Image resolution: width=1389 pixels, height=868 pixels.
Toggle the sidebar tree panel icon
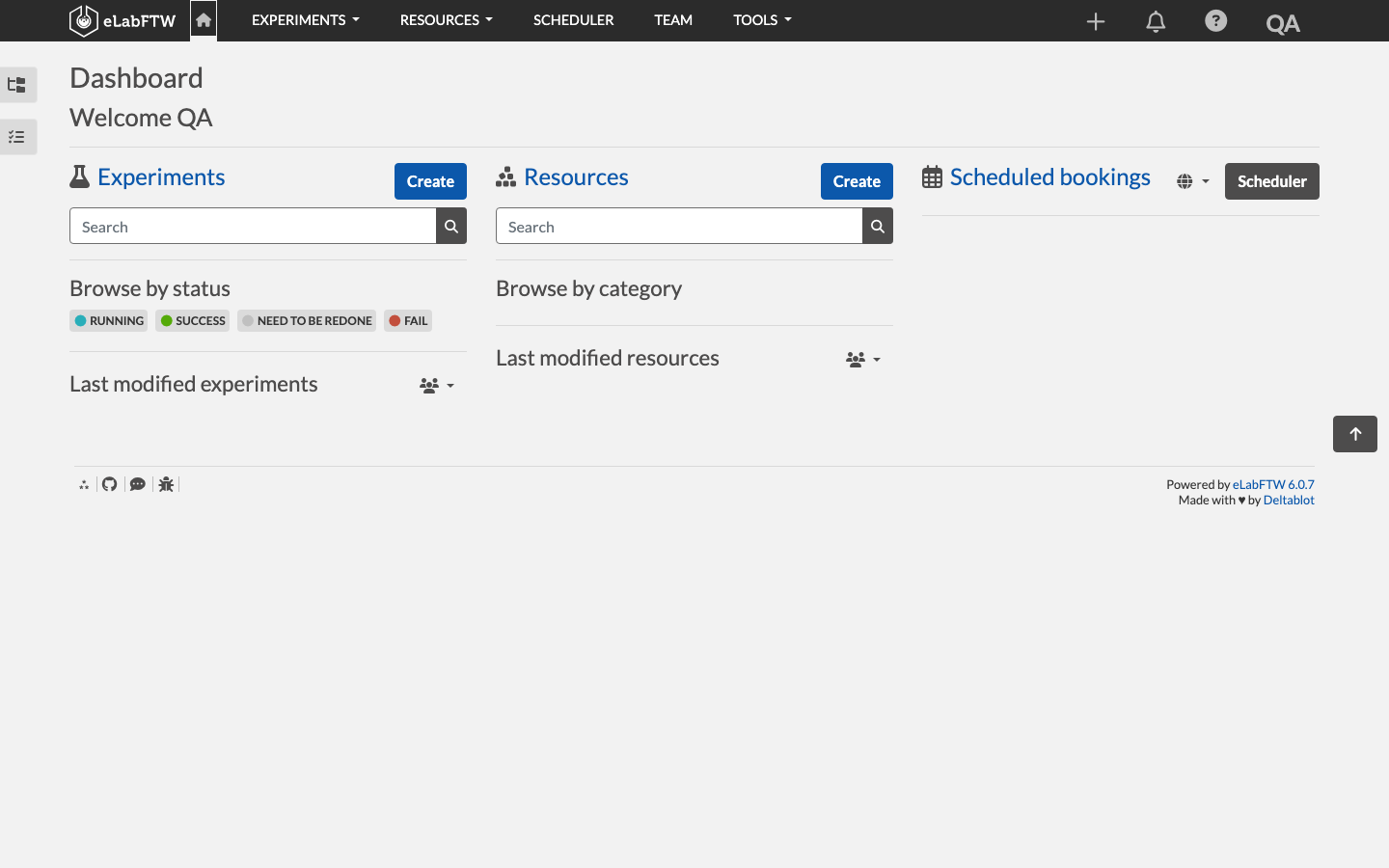pyautogui.click(x=17, y=85)
